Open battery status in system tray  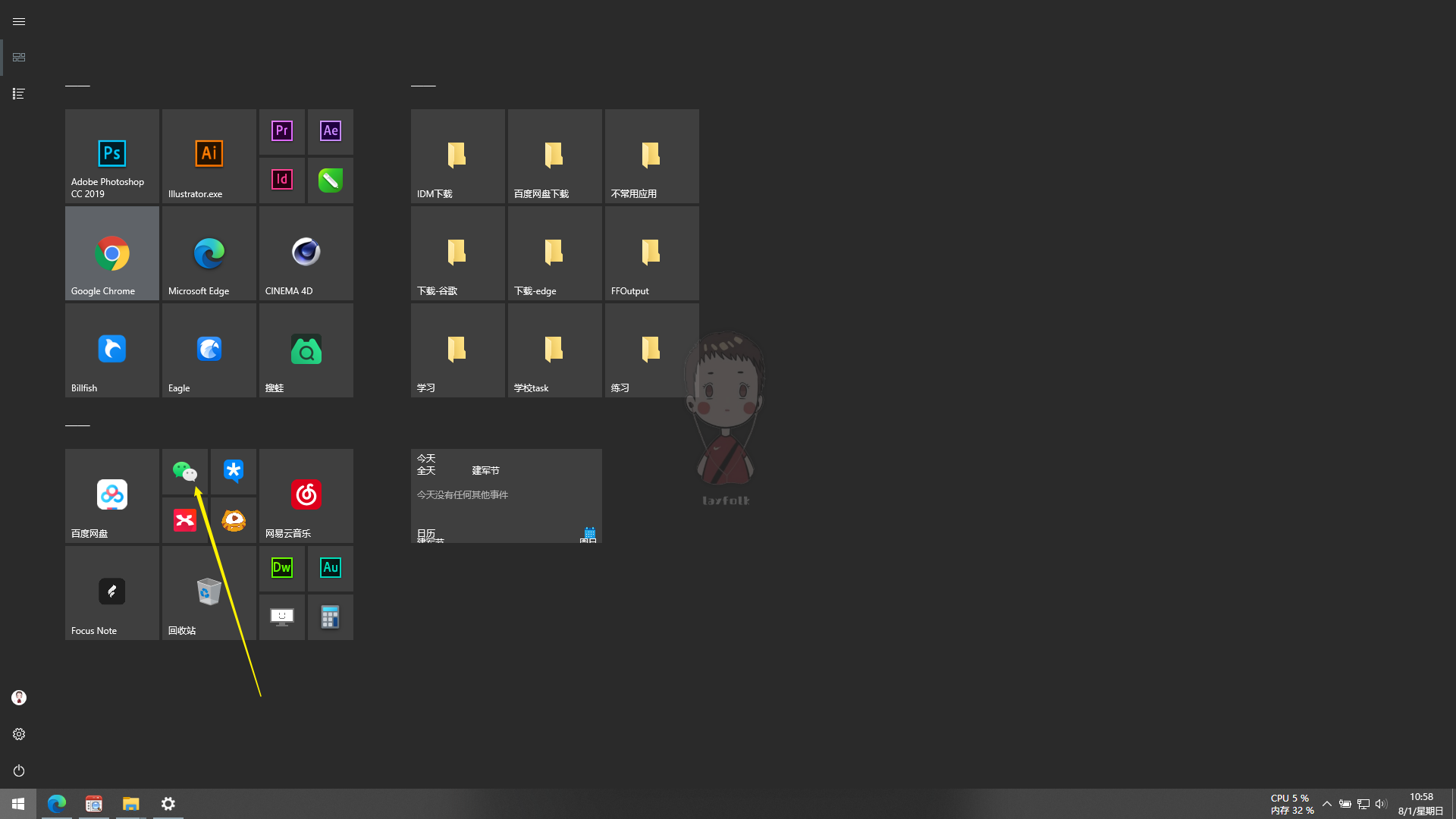(1345, 804)
